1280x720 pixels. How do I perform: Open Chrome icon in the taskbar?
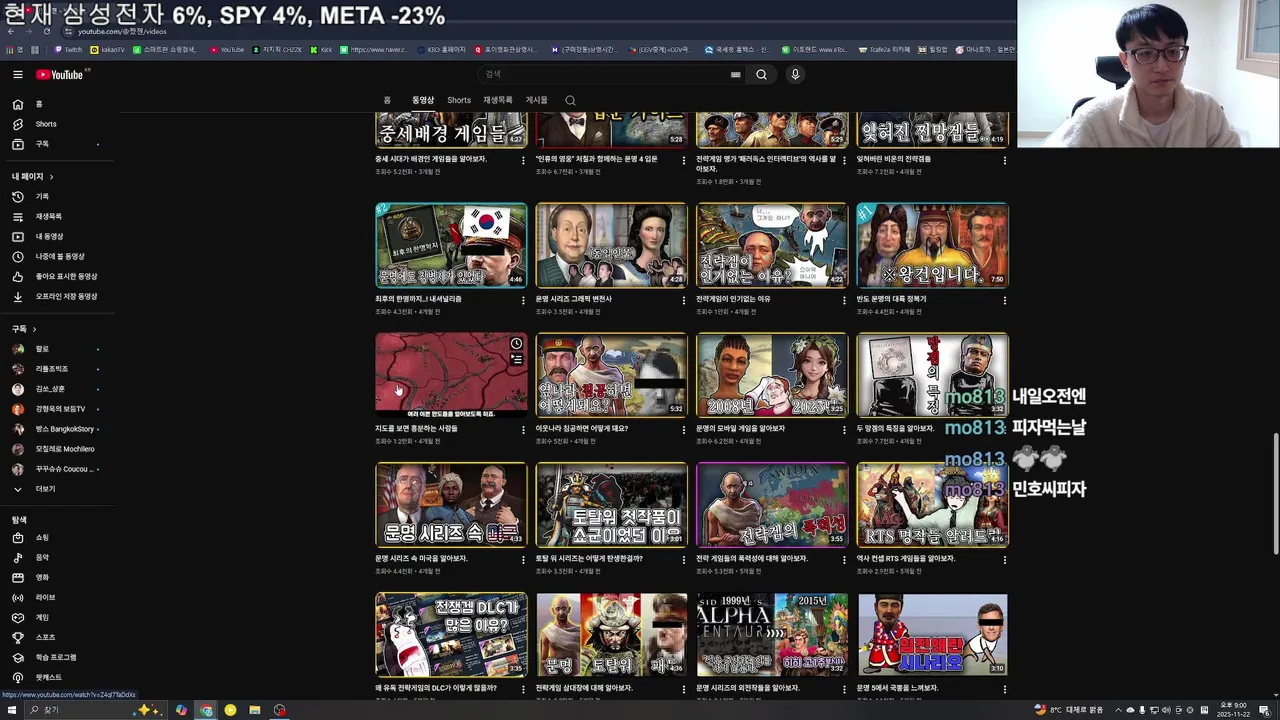point(206,710)
